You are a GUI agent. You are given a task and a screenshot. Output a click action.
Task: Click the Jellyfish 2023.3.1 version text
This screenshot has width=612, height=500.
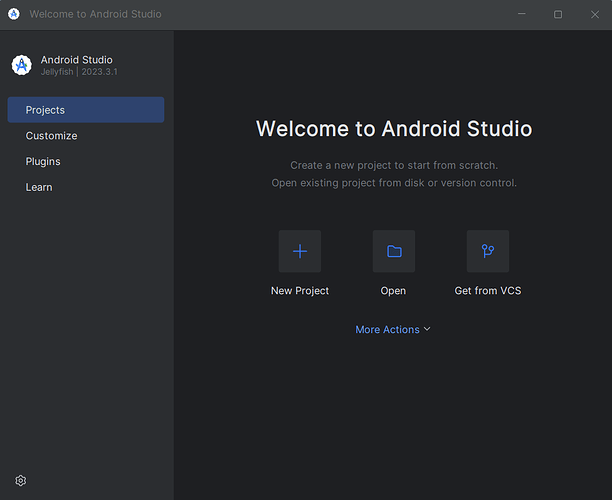coord(78,72)
